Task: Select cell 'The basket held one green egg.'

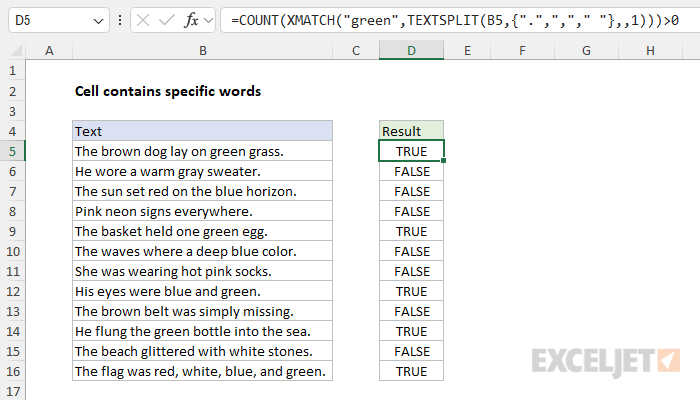Action: point(203,231)
